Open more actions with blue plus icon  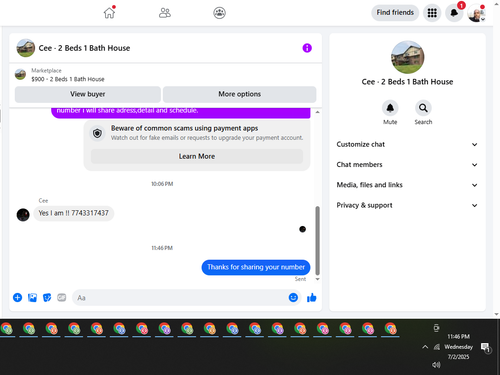(x=17, y=297)
